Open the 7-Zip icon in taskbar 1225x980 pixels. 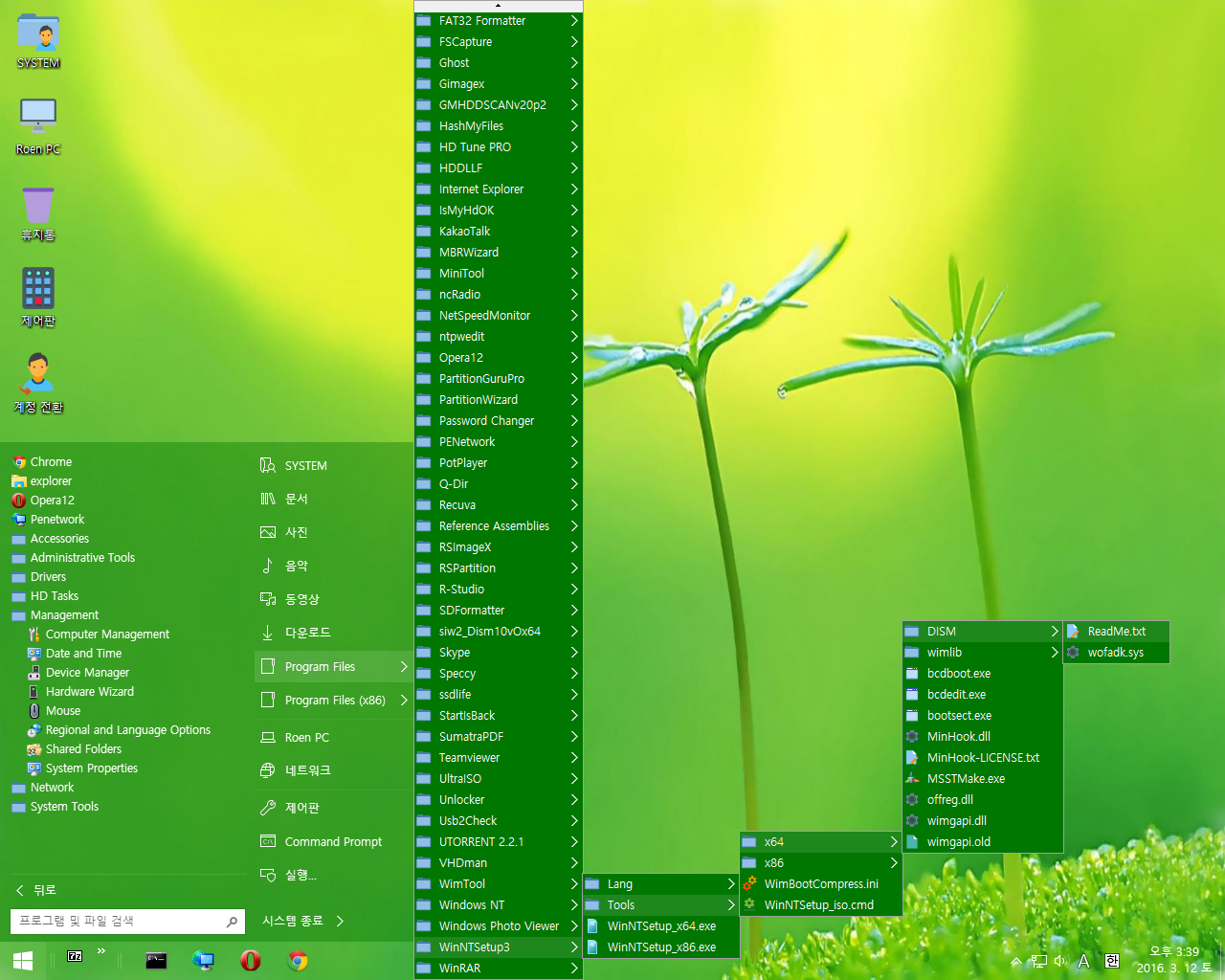[75, 955]
